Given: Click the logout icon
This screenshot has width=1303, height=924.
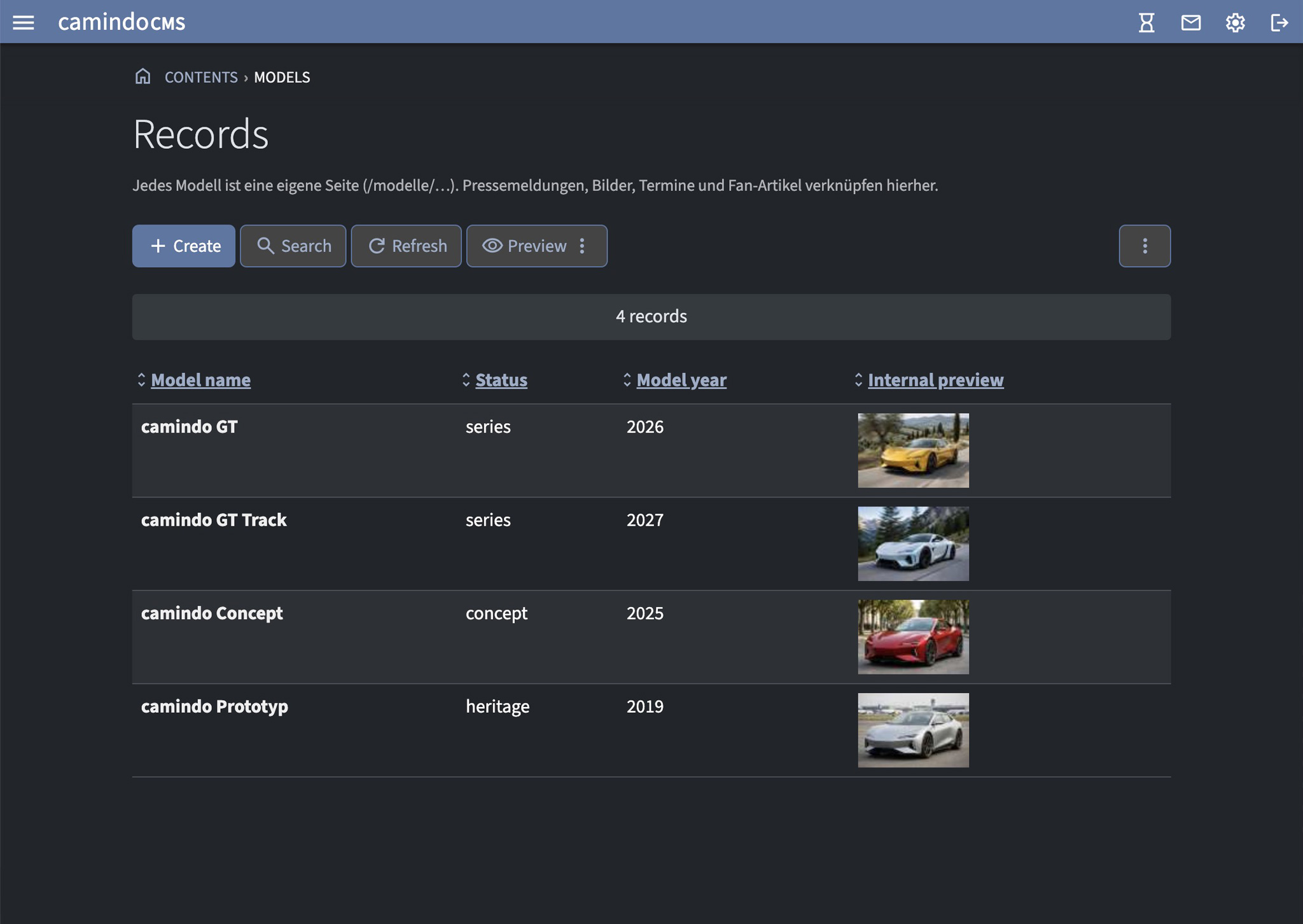Looking at the screenshot, I should pyautogui.click(x=1279, y=22).
